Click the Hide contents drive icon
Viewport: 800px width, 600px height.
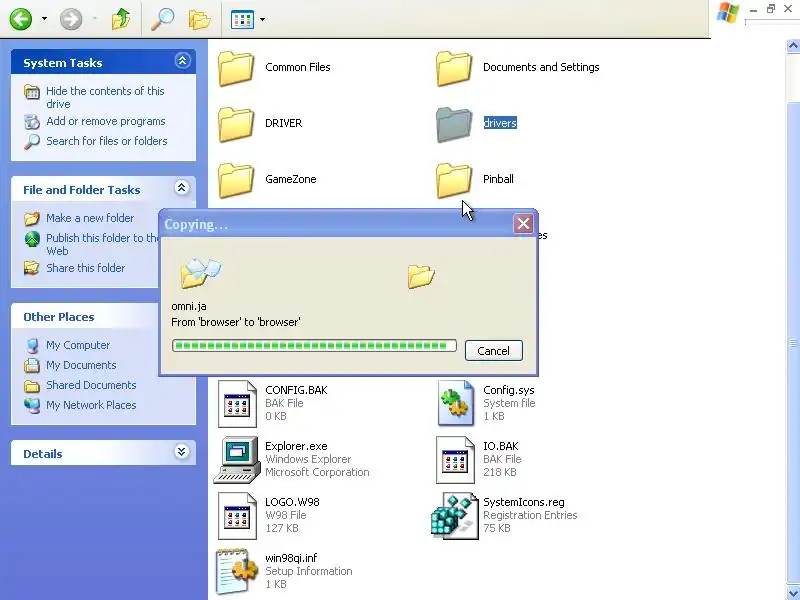click(x=32, y=92)
